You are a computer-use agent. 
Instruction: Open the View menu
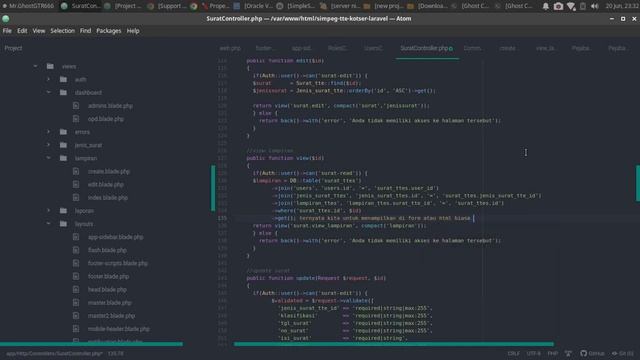pos(39,31)
